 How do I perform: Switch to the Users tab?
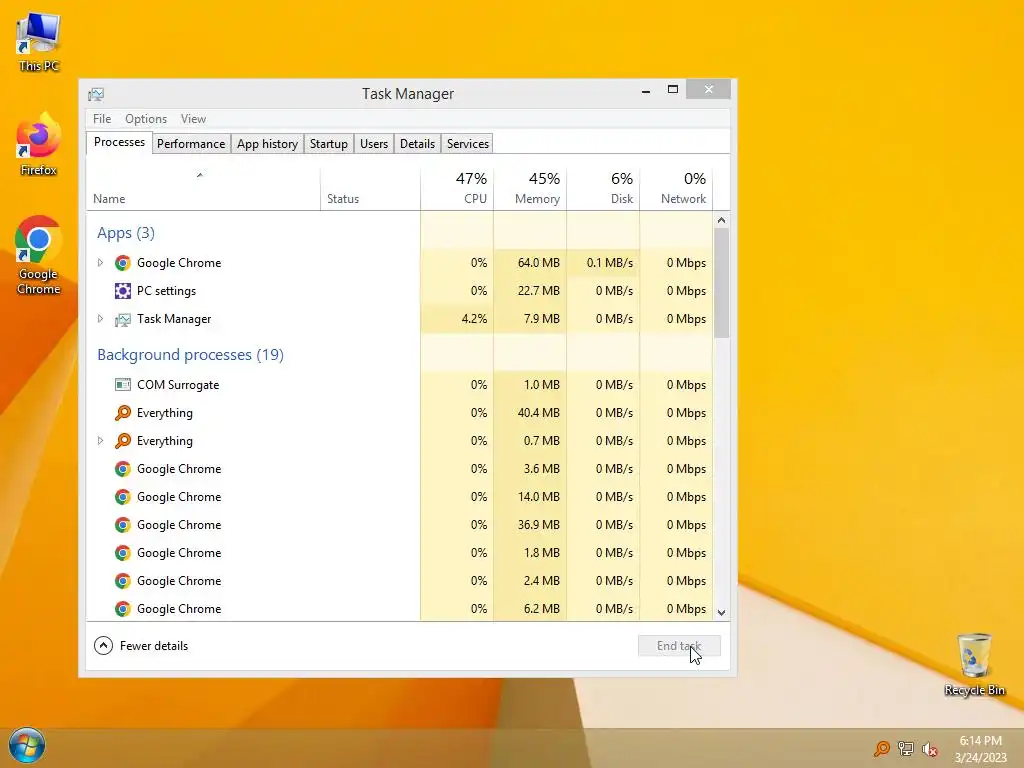pyautogui.click(x=374, y=144)
